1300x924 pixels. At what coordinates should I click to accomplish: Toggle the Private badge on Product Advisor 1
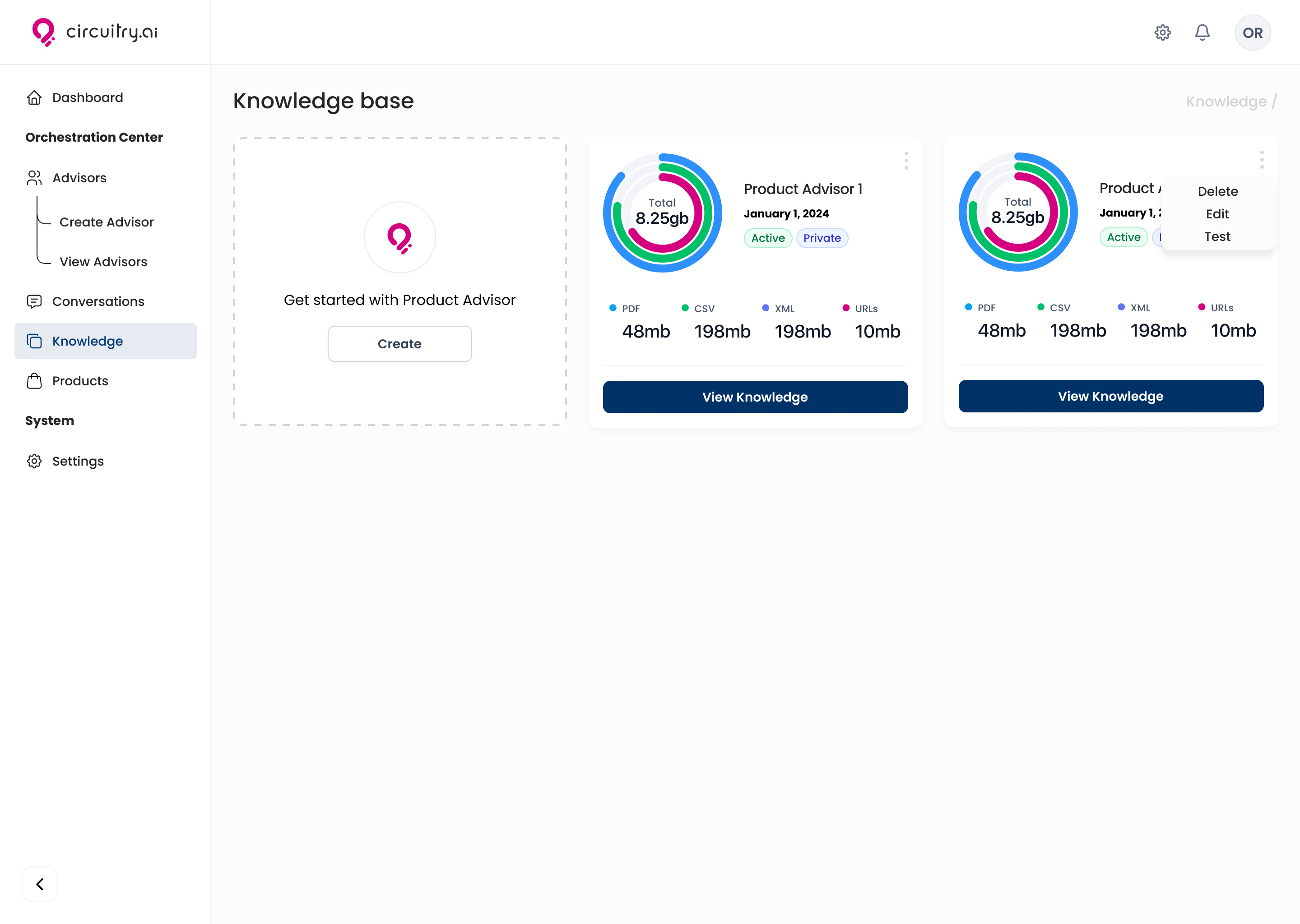pyautogui.click(x=822, y=238)
